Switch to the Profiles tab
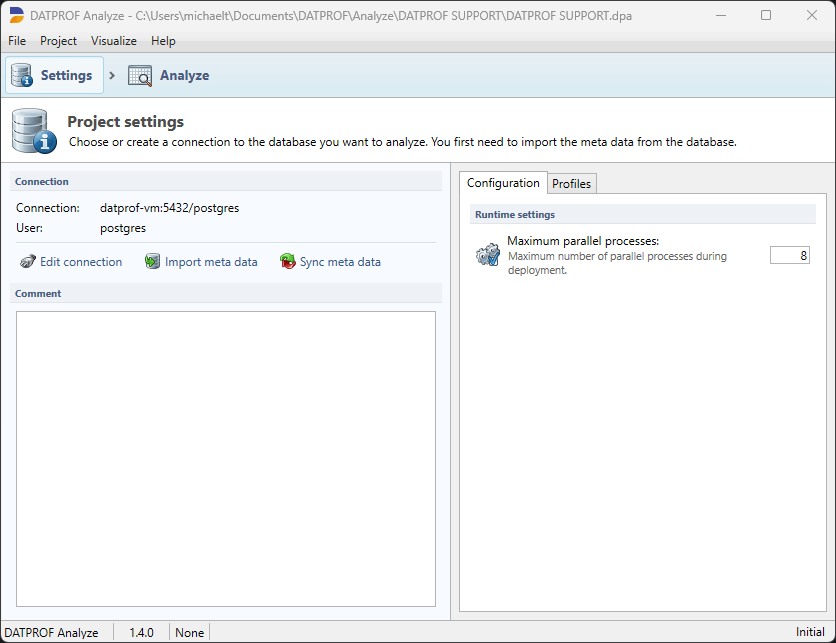 tap(571, 183)
